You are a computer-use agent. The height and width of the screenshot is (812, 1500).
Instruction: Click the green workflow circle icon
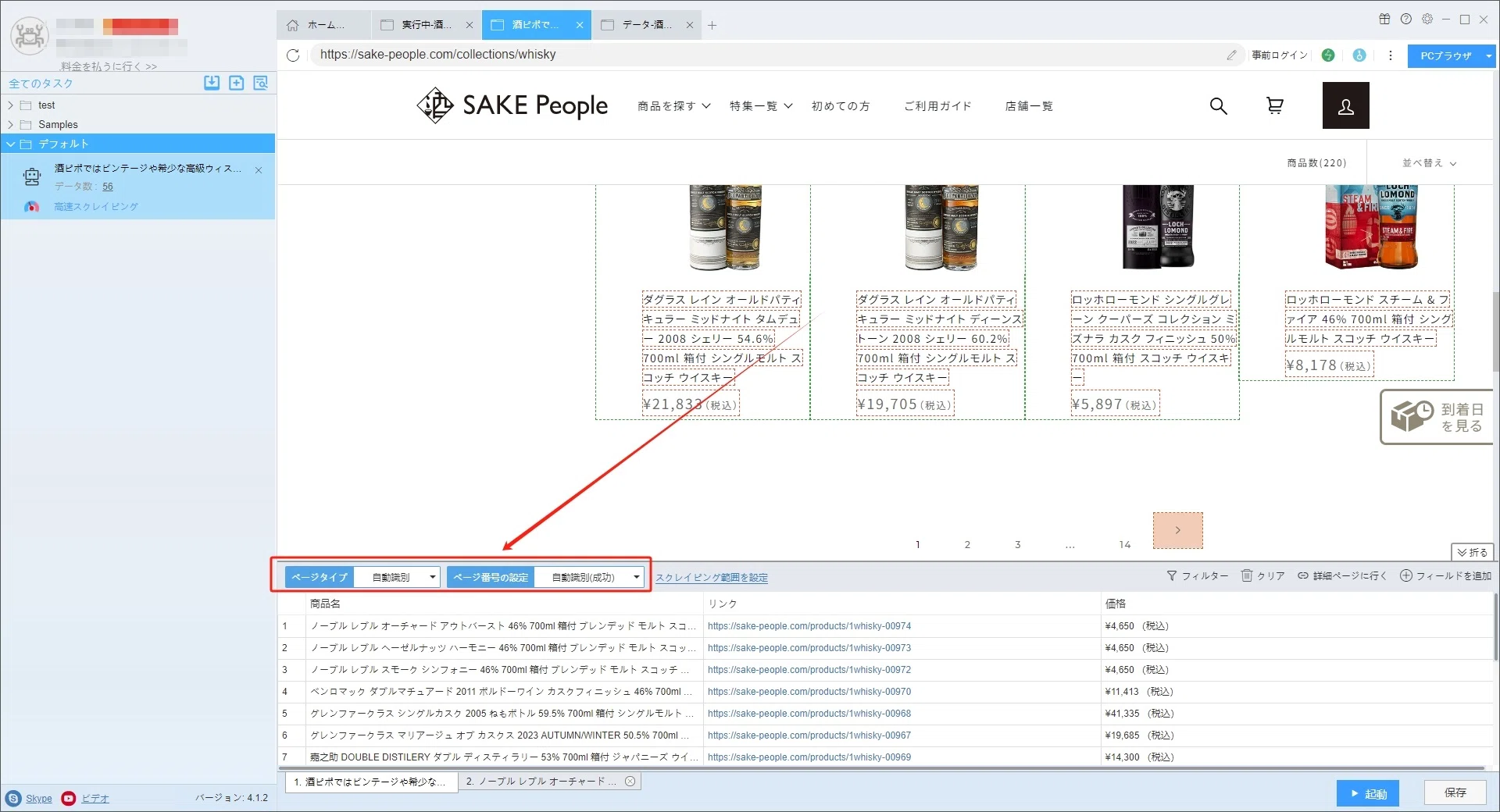(1328, 55)
